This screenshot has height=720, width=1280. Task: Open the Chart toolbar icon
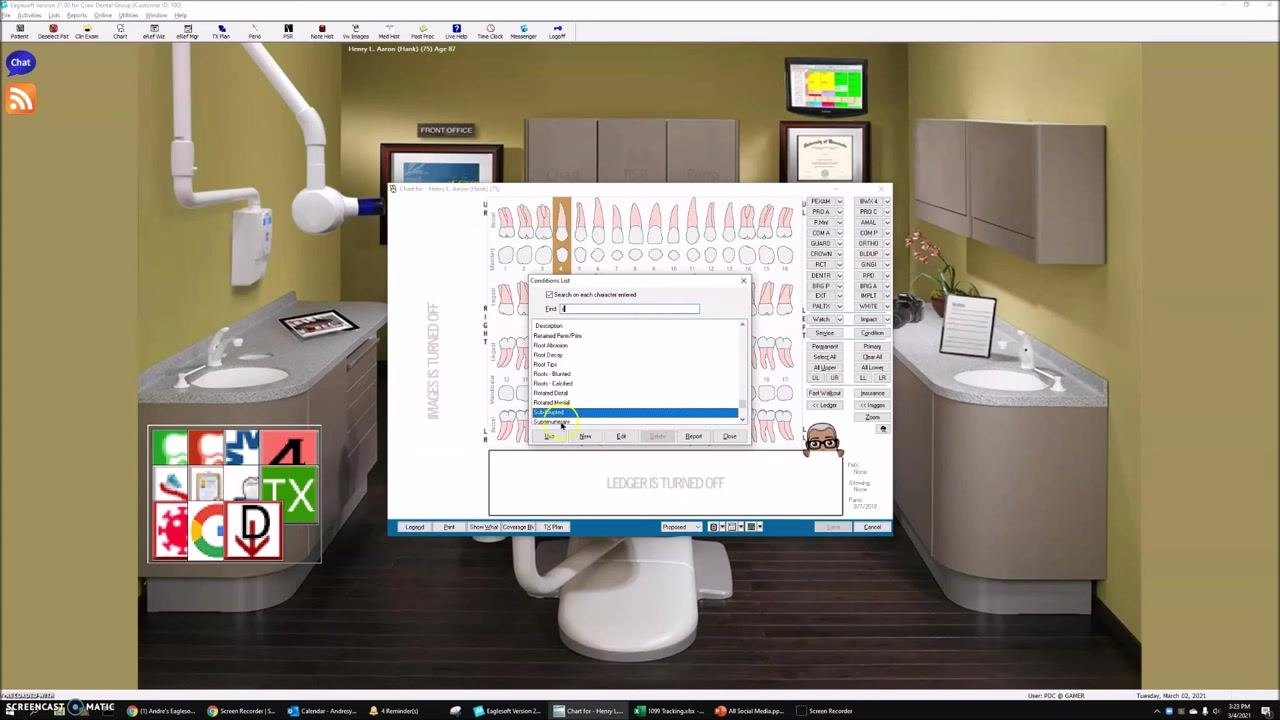pyautogui.click(x=120, y=31)
